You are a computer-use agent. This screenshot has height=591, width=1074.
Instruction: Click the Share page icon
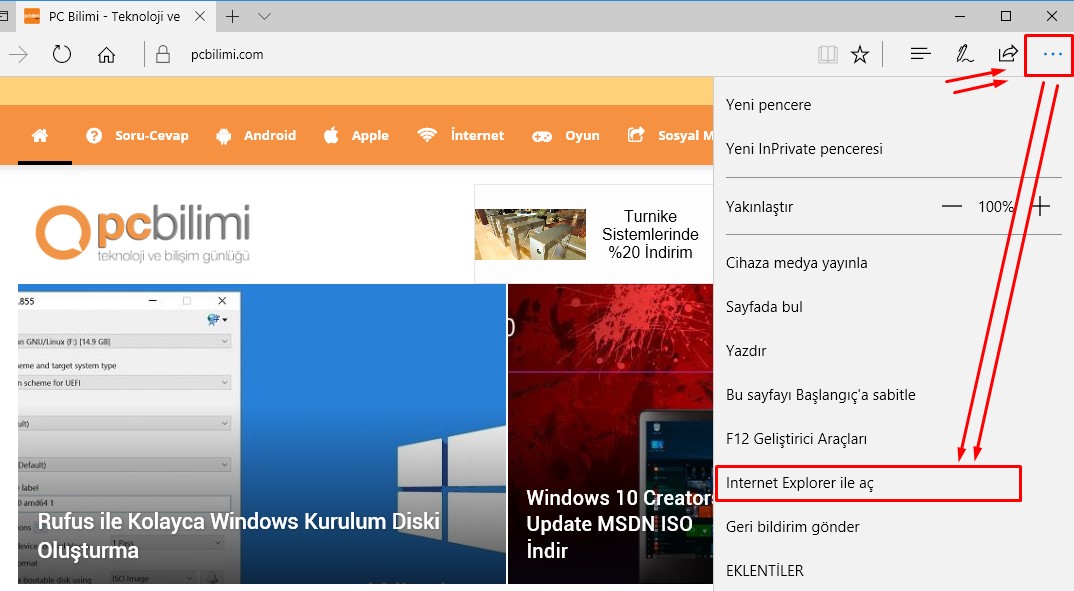1008,54
